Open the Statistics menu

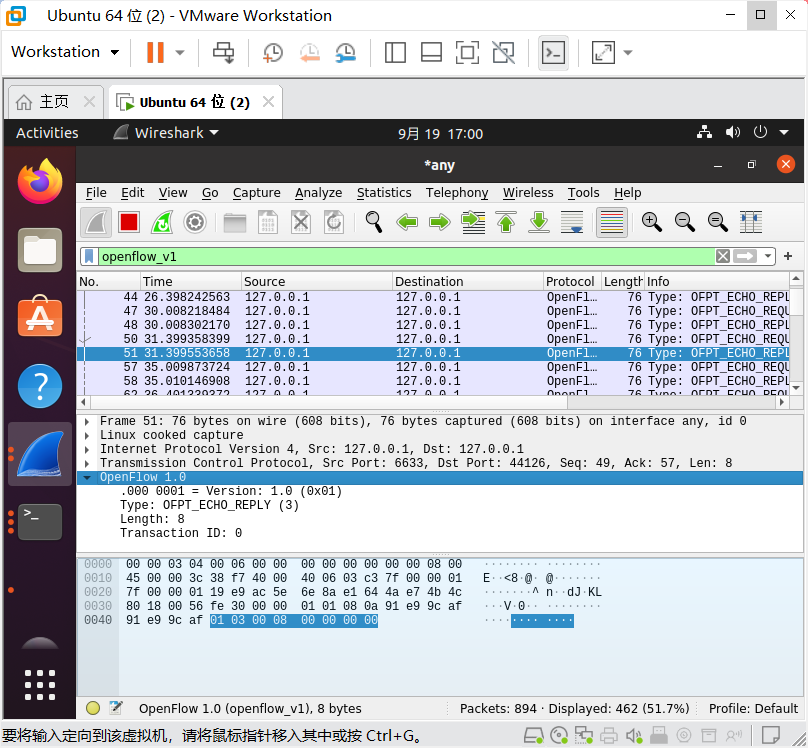pyautogui.click(x=384, y=193)
